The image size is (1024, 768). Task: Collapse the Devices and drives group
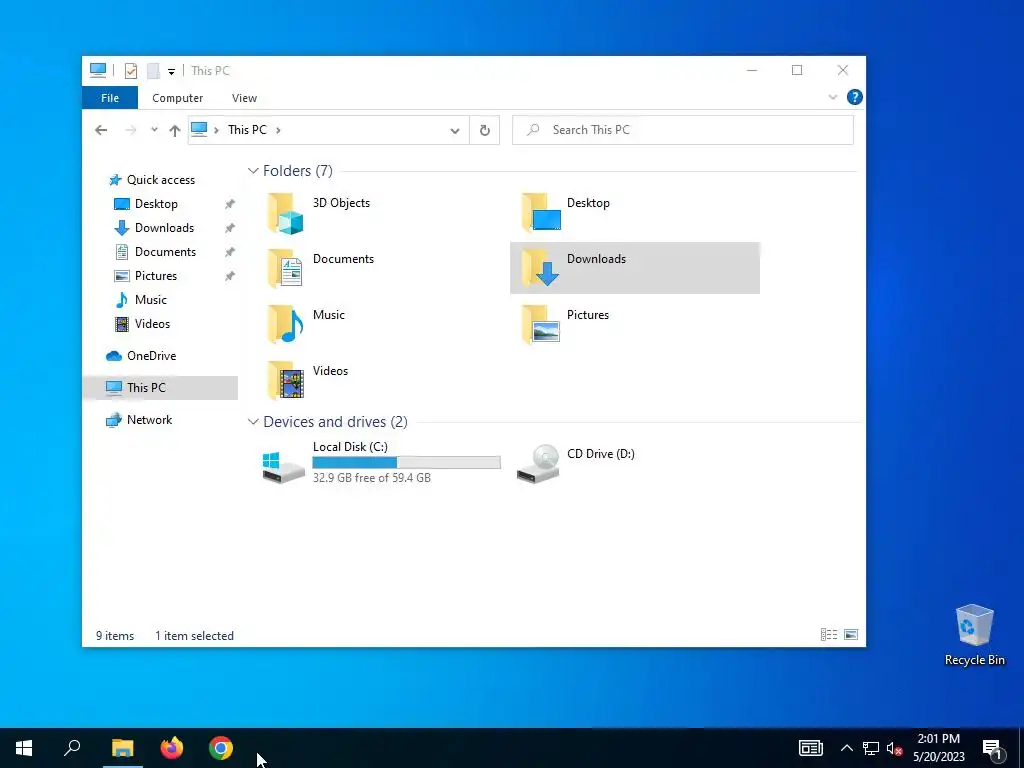pyautogui.click(x=253, y=422)
